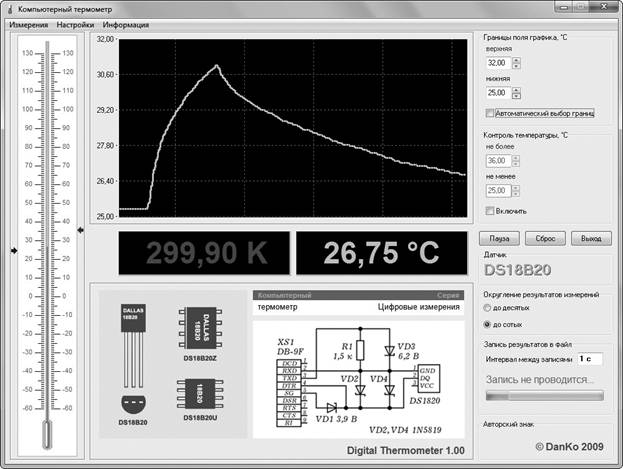Screen dimensions: 623x469
Task: Click the 100 mark on thermometer left scale
Action: [x=28, y=109]
